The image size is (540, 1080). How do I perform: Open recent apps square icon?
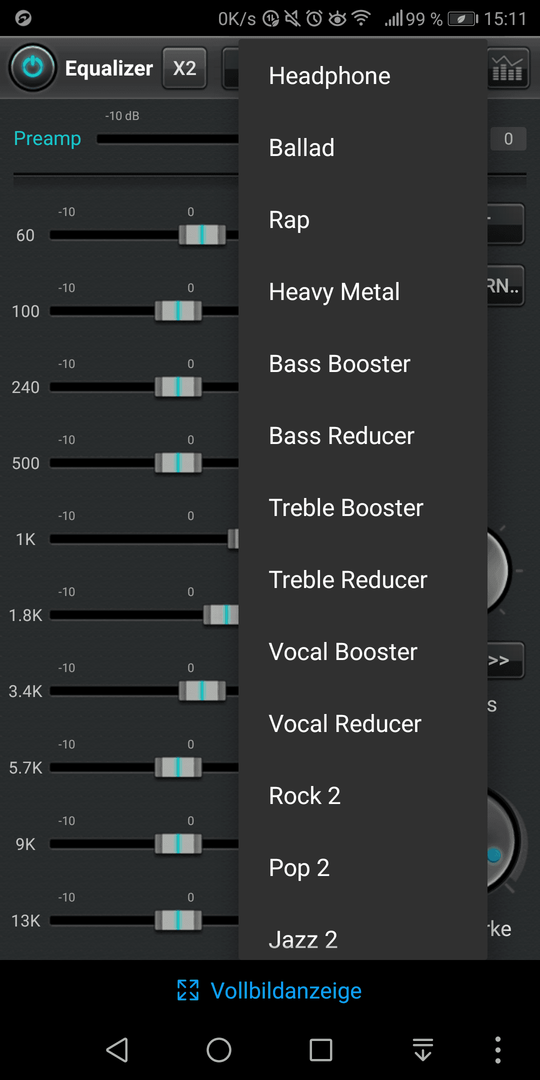321,1050
